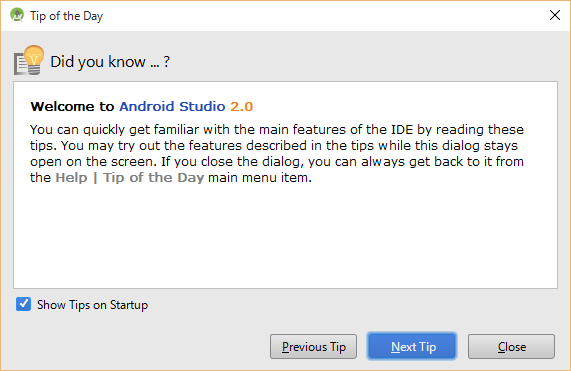Screen dimensions: 571x371
Task: Click the 'main menu item.' text
Action: [x=260, y=177]
